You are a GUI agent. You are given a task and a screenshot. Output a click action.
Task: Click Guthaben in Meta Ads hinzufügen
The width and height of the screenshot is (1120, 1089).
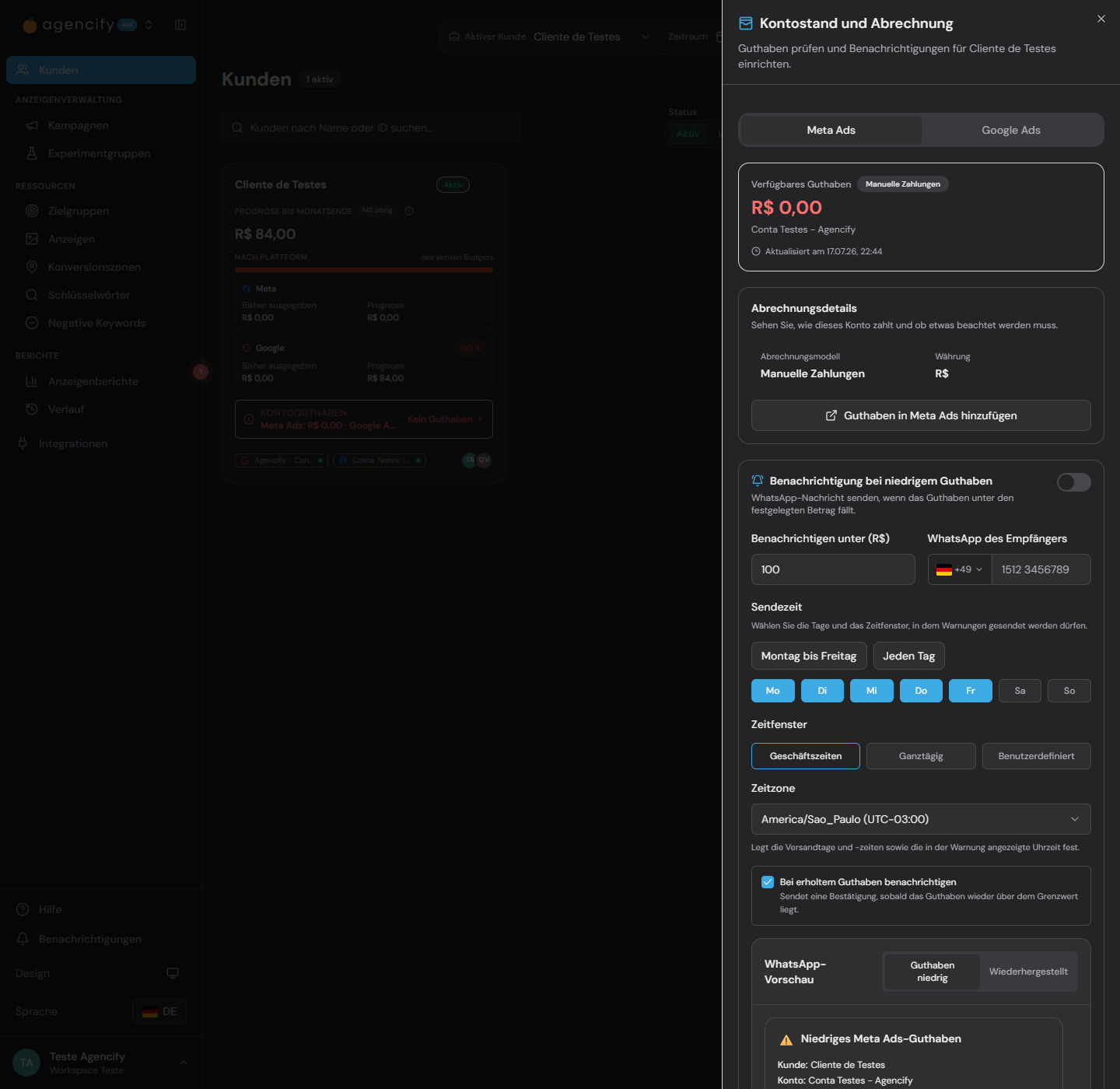click(921, 415)
